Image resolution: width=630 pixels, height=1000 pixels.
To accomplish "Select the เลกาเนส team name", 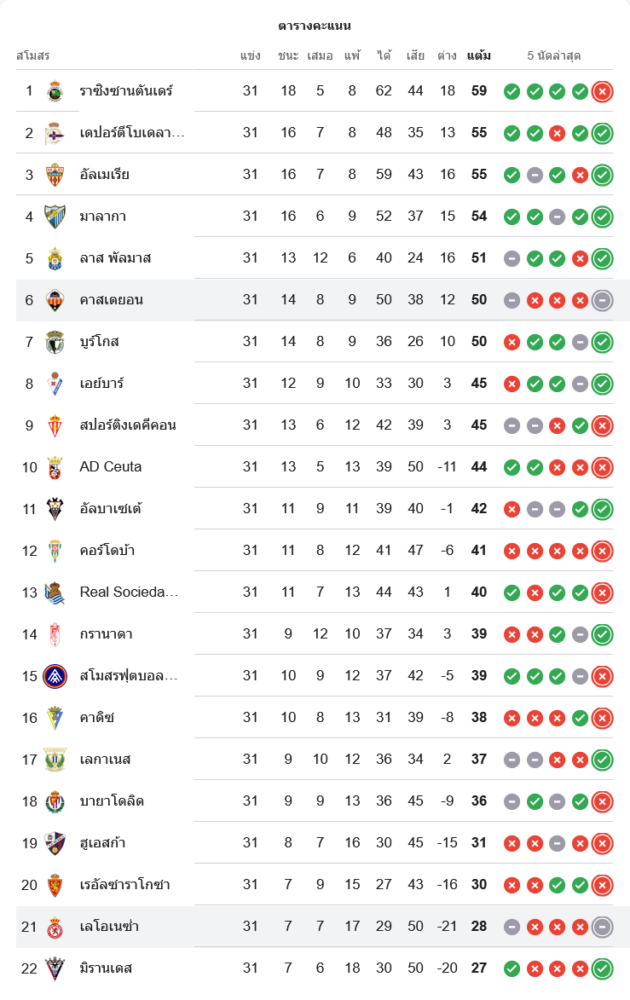I will tap(105, 759).
